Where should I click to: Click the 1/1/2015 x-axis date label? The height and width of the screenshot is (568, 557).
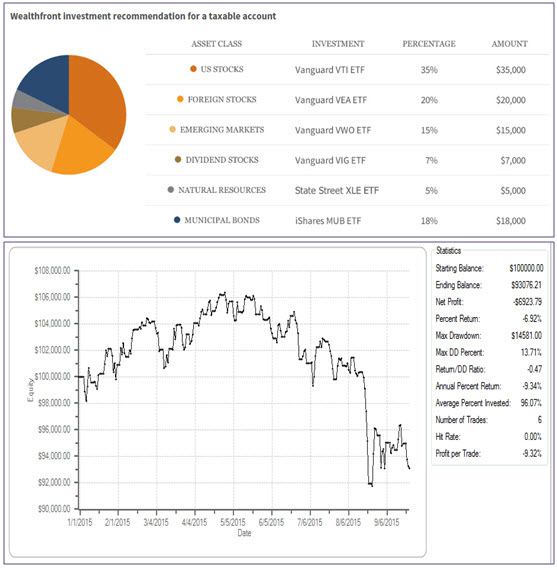pos(80,522)
